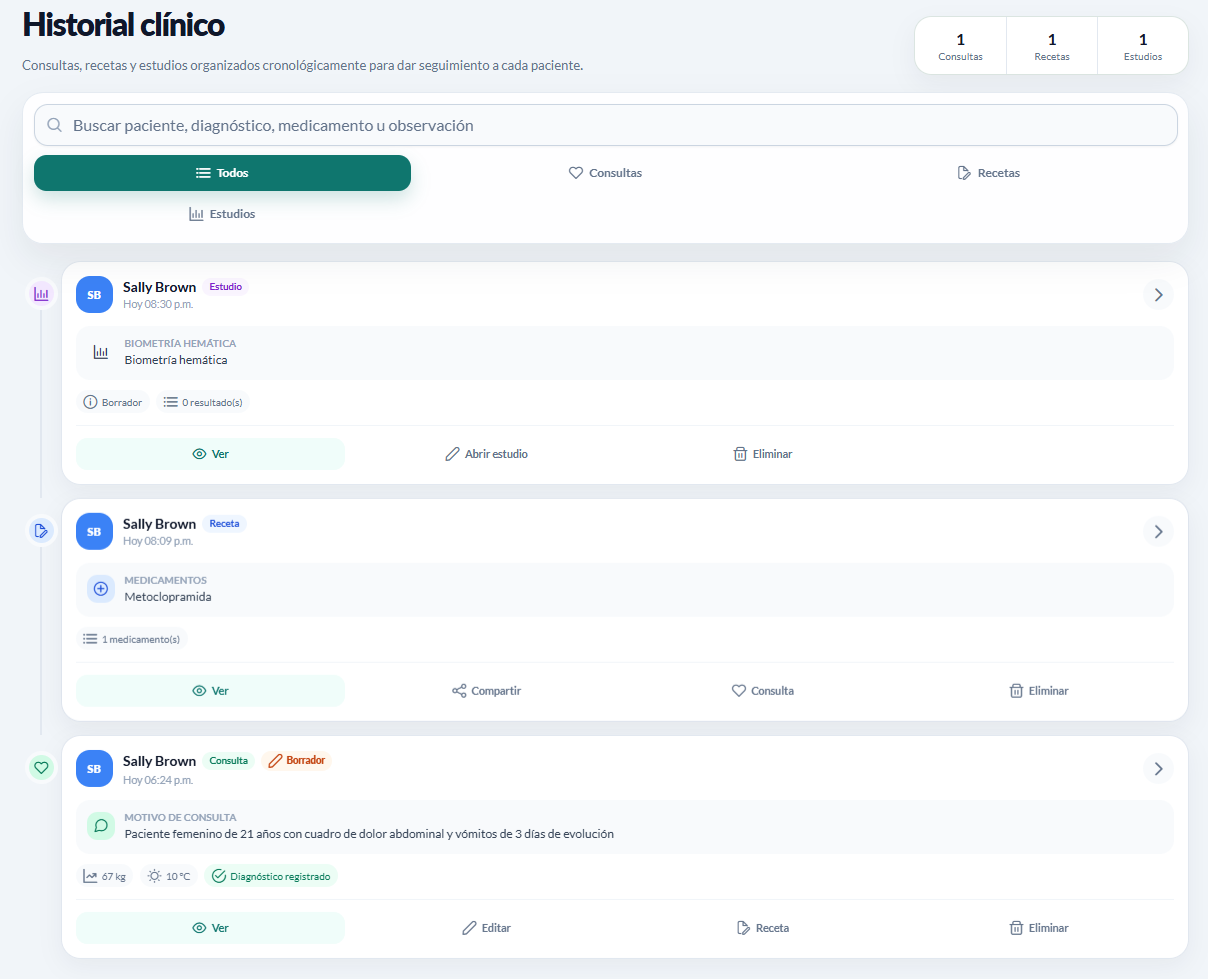The image size is (1208, 979).
Task: Click the Motivo de consulta speech icon
Action: 101,826
